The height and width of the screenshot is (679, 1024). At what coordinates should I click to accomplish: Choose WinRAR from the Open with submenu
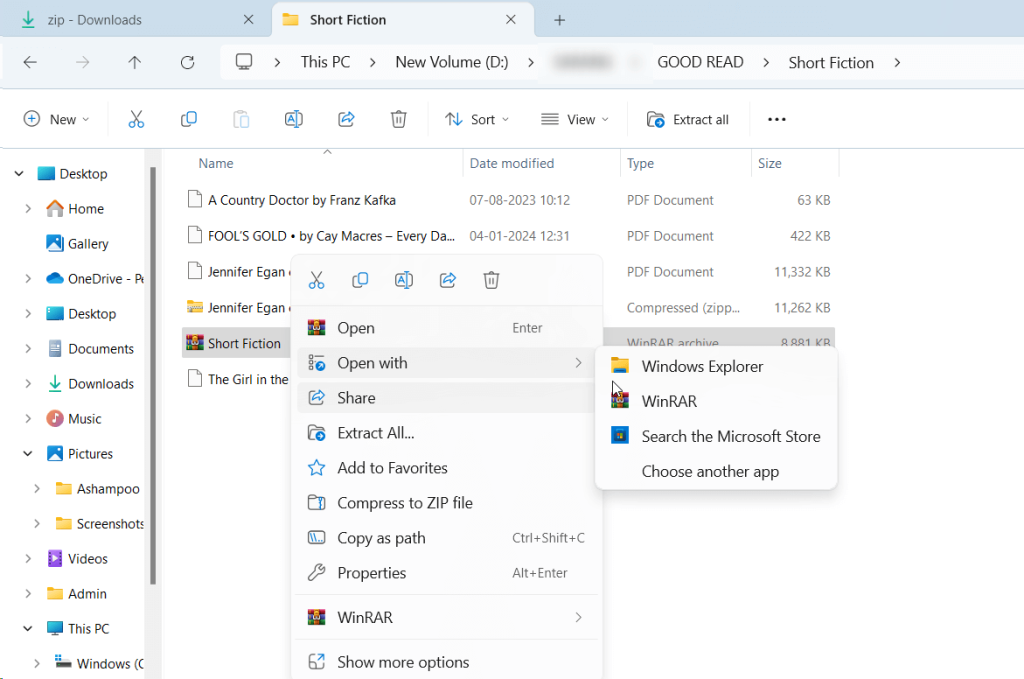669,401
